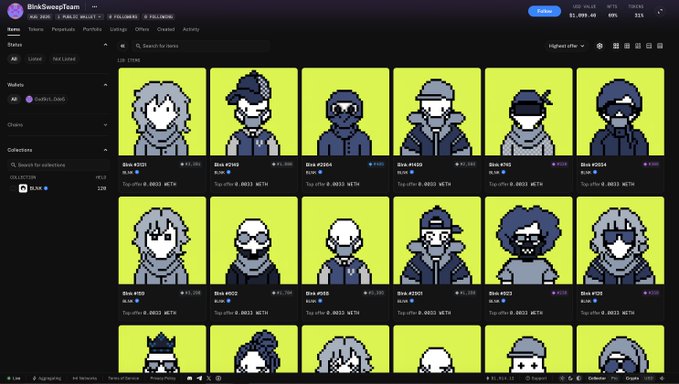Switch footer currency to USD
Viewport: 679px width, 384px height.
[648, 378]
